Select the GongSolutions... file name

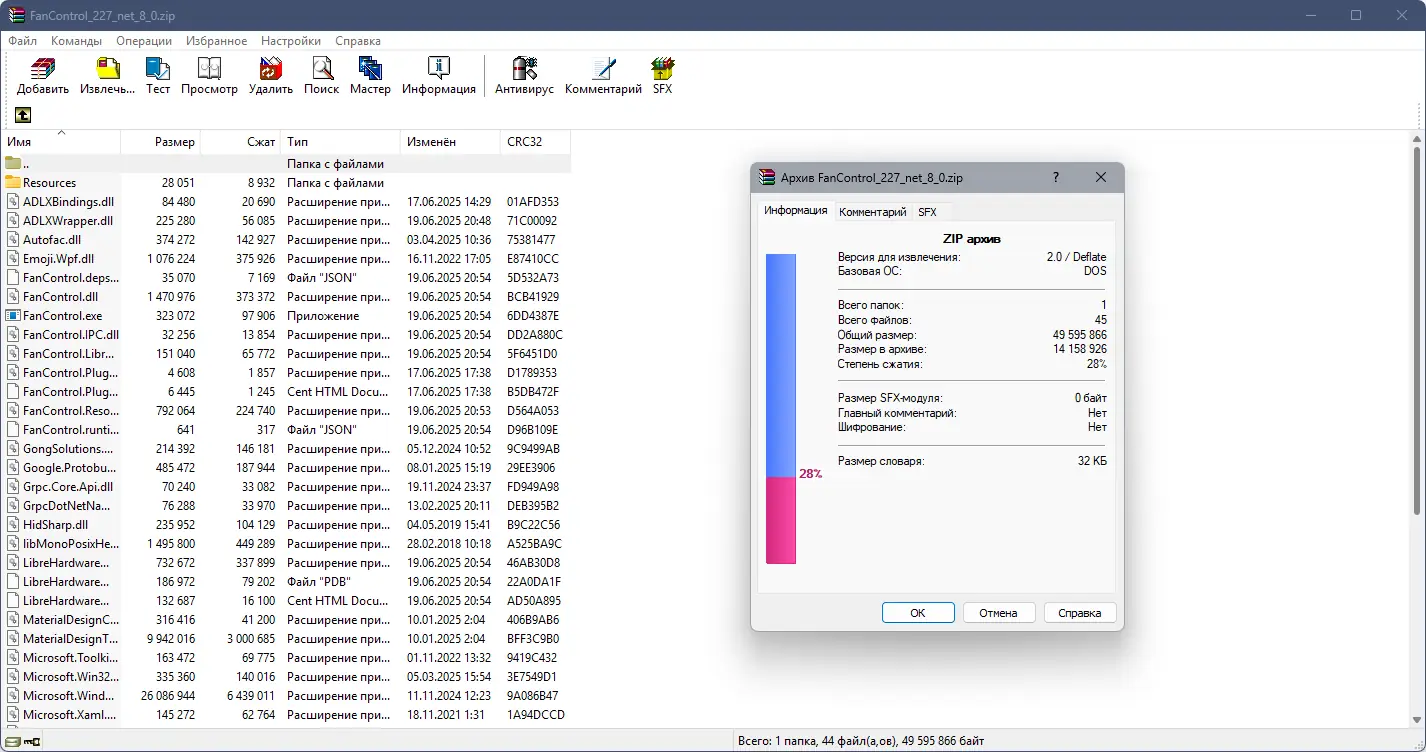tap(68, 449)
